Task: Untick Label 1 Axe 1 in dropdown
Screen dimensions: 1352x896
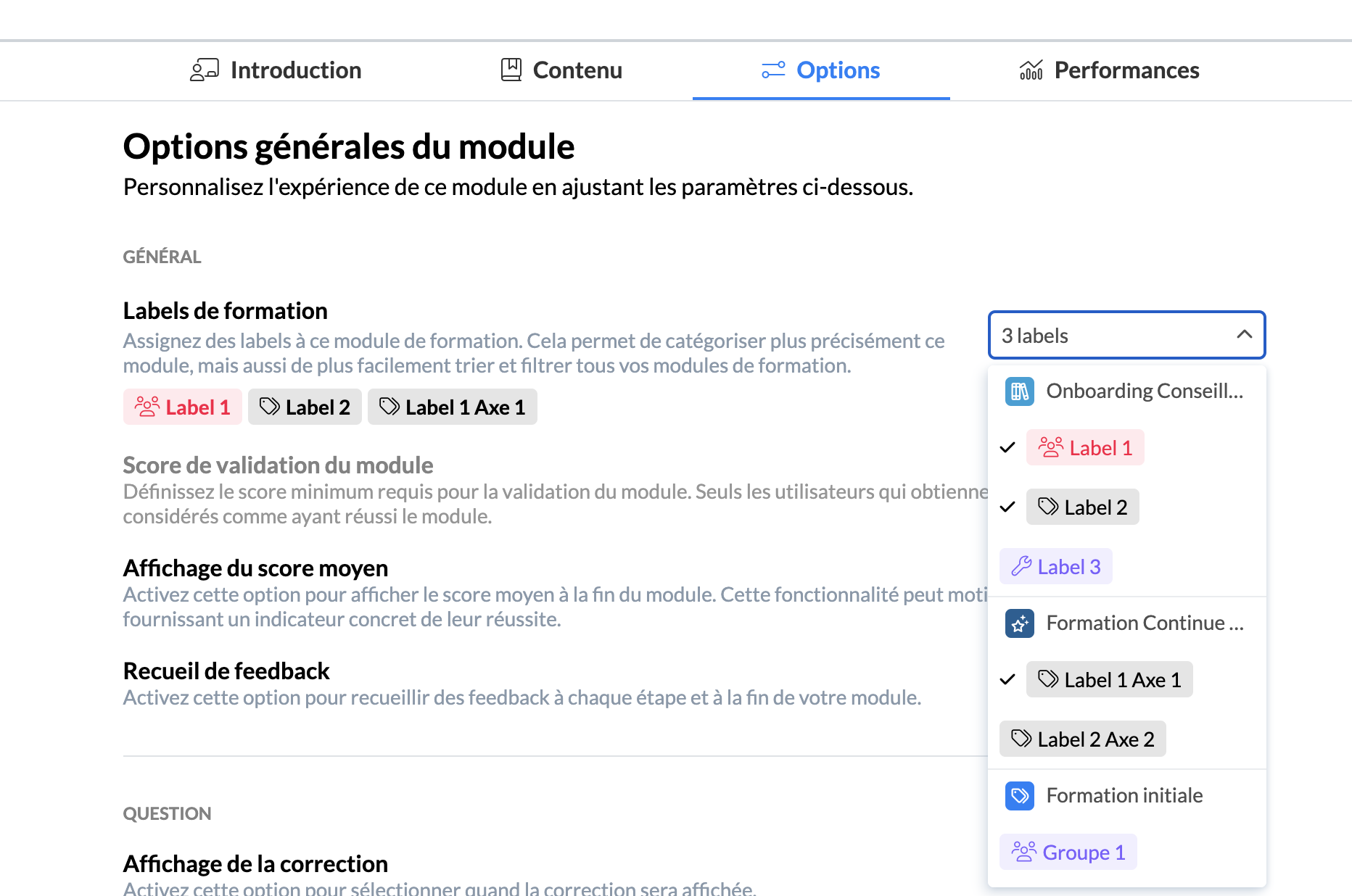Action: 1108,680
